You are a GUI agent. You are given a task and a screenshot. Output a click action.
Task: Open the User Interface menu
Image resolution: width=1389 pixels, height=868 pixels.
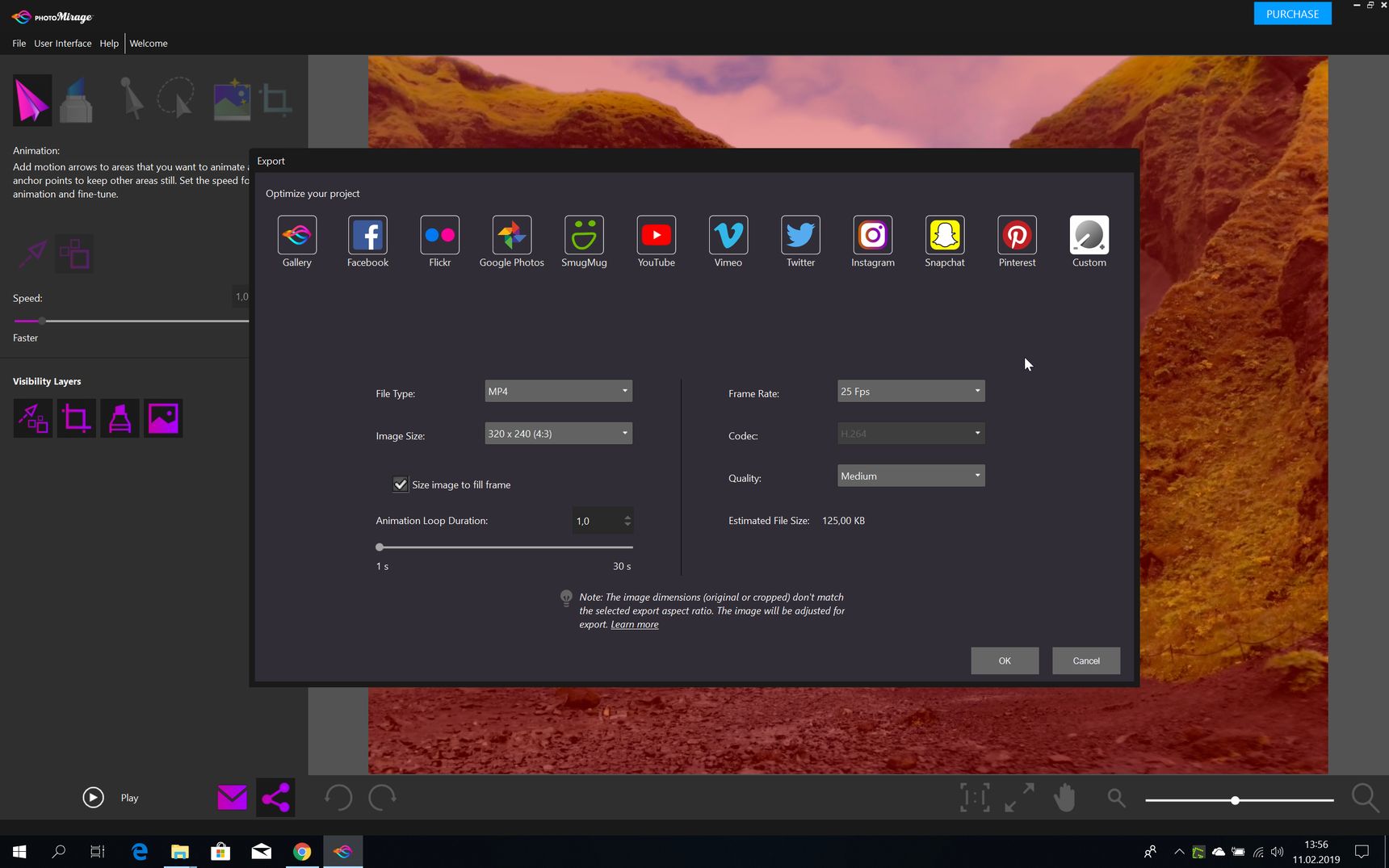pos(63,44)
